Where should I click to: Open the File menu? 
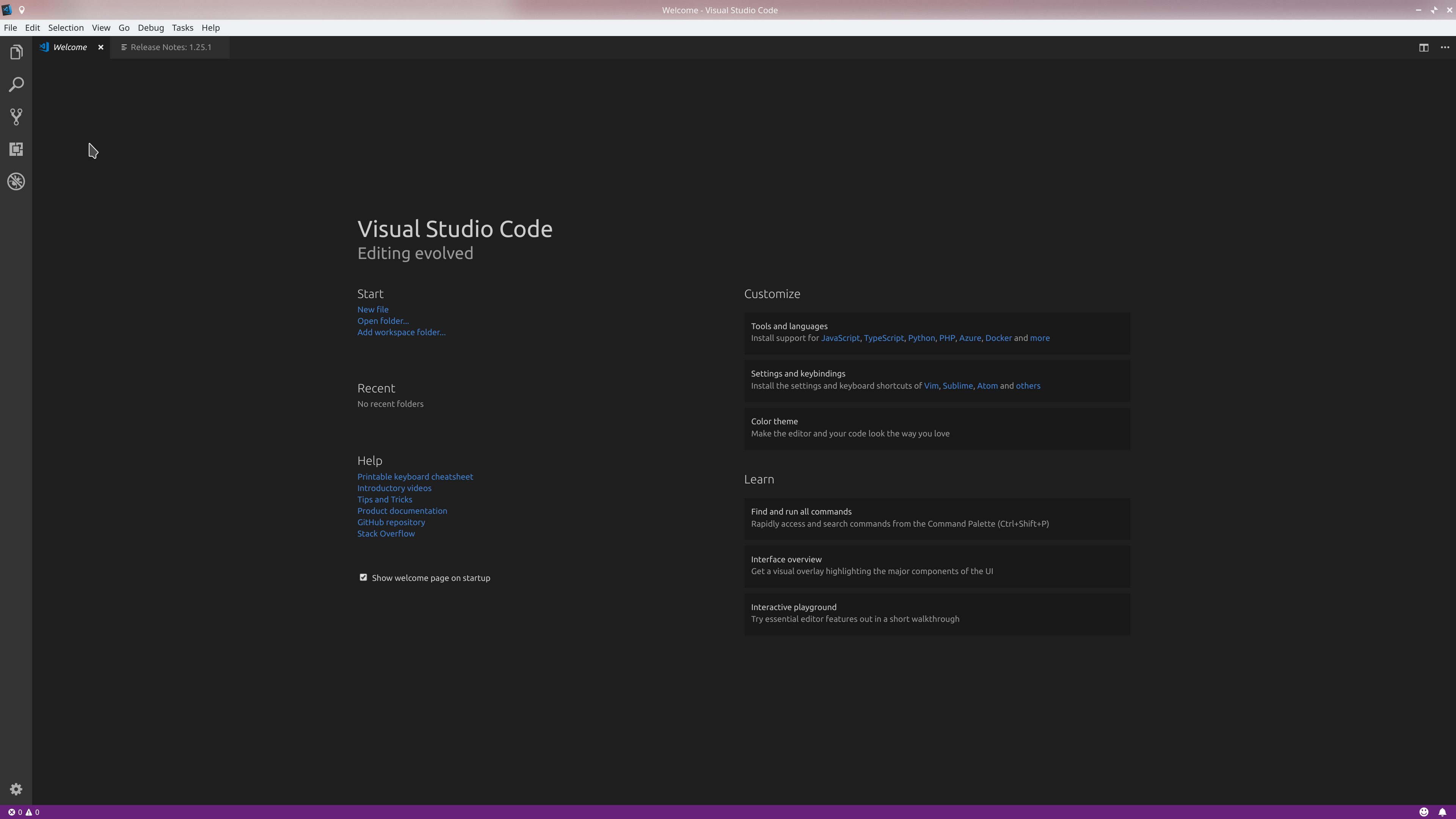click(10, 27)
